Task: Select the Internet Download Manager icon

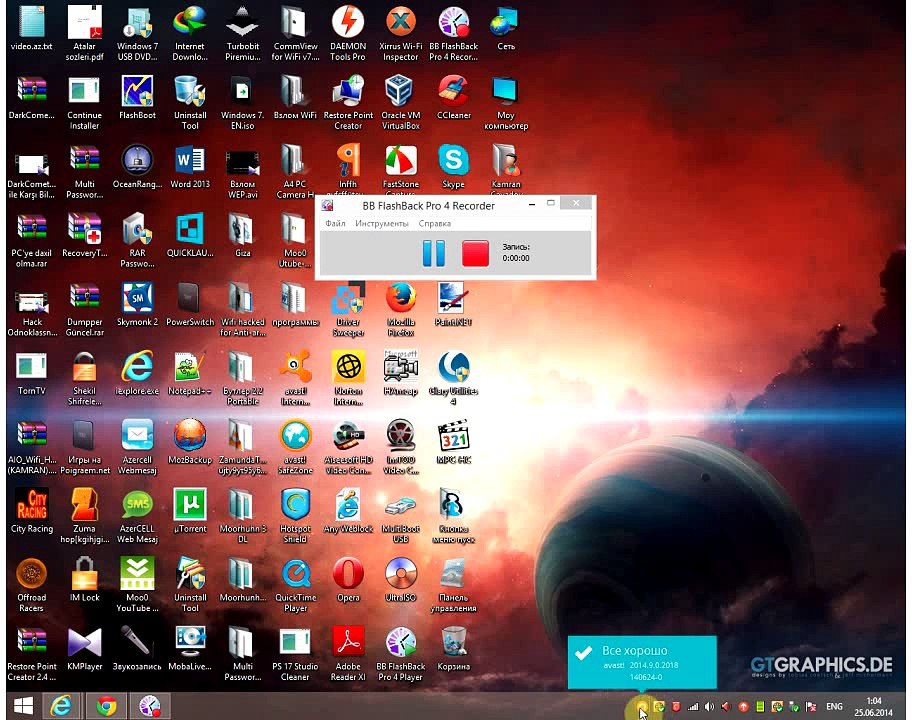Action: pos(190,34)
